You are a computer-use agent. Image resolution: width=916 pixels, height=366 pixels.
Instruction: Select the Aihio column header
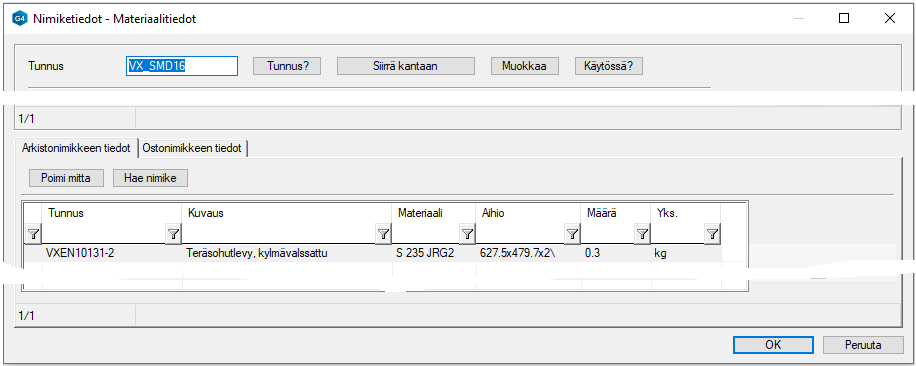pyautogui.click(x=528, y=214)
